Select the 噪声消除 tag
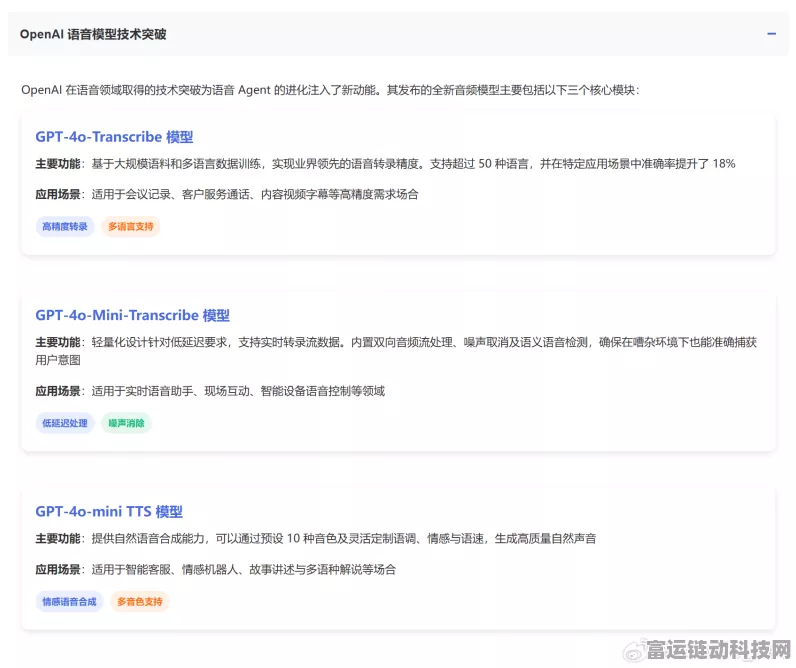This screenshot has width=796, height=668. click(x=126, y=423)
